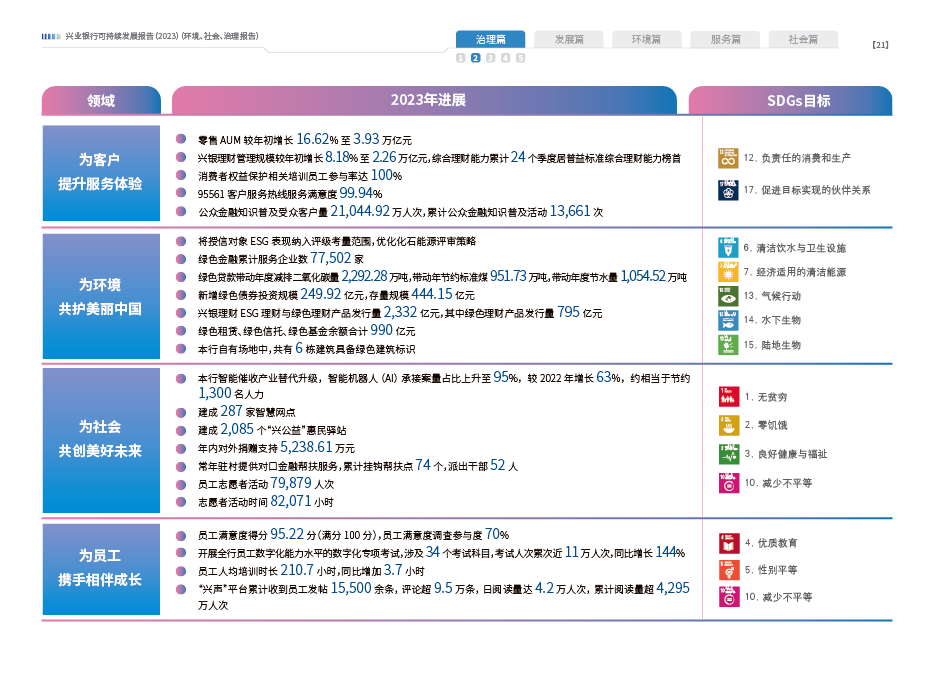Click the 为员工 携手相伴成长 section block

coord(100,568)
